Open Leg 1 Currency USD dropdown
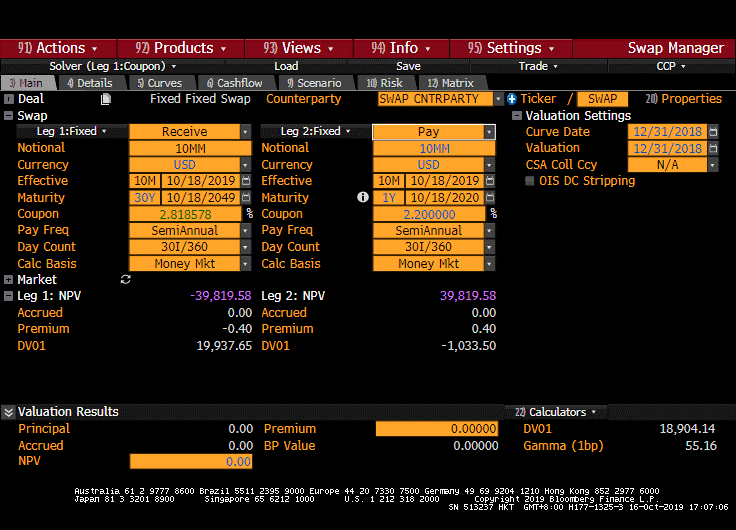736x530 pixels. (245, 165)
